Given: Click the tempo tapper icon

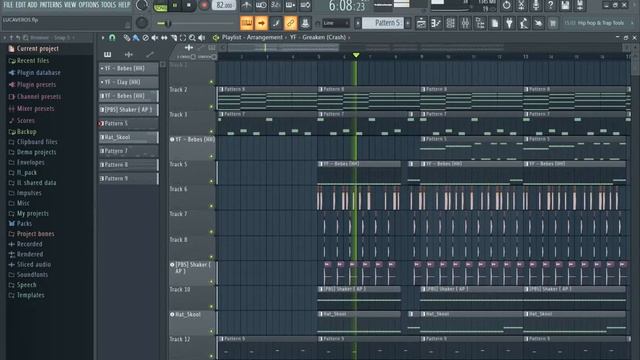Looking at the screenshot, I should pos(524,23).
